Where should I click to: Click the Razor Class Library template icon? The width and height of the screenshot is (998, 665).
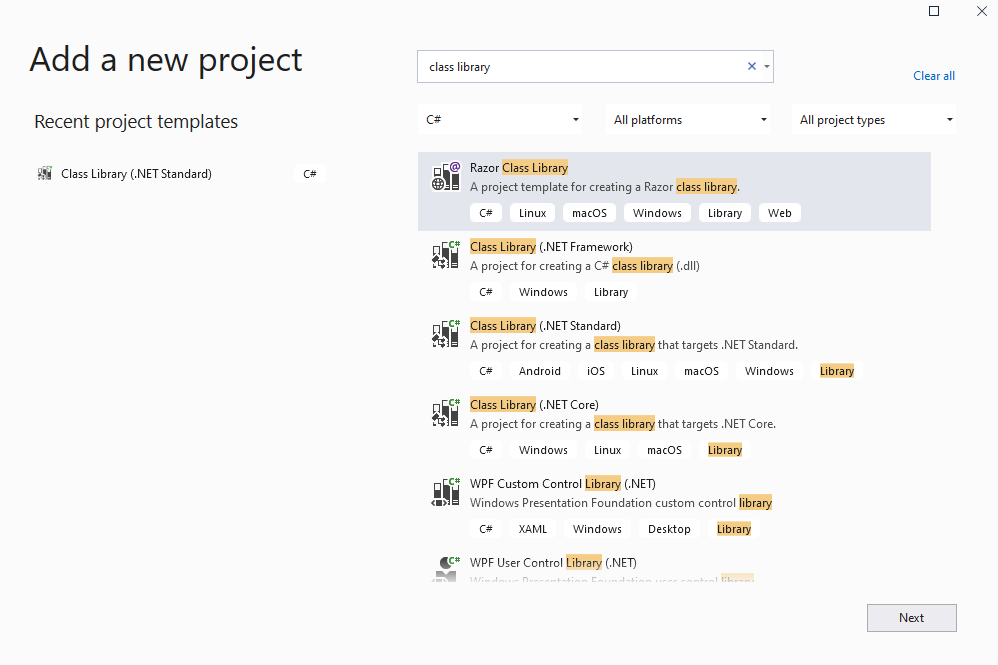[x=446, y=176]
